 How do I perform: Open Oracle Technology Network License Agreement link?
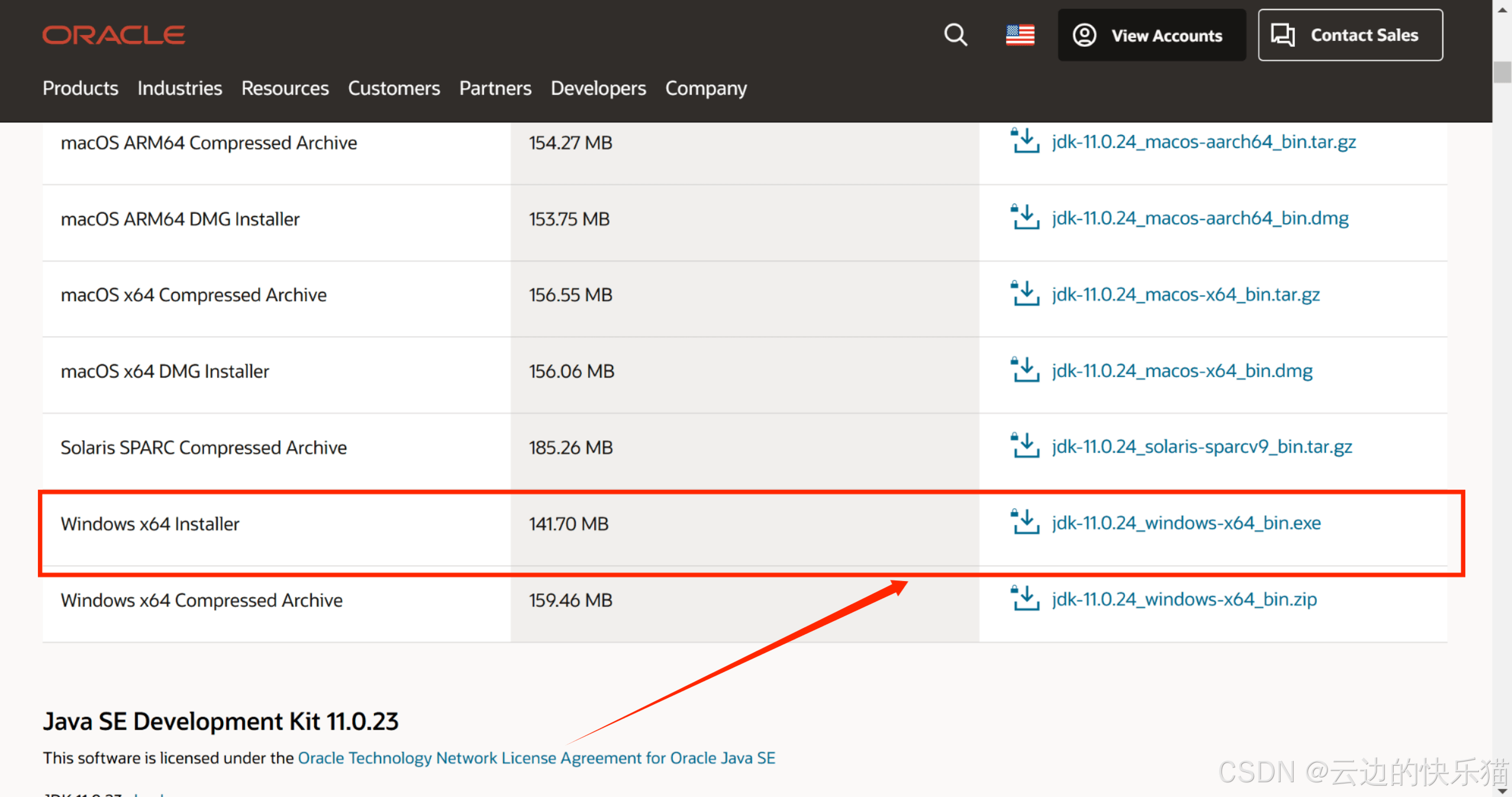pyautogui.click(x=536, y=758)
